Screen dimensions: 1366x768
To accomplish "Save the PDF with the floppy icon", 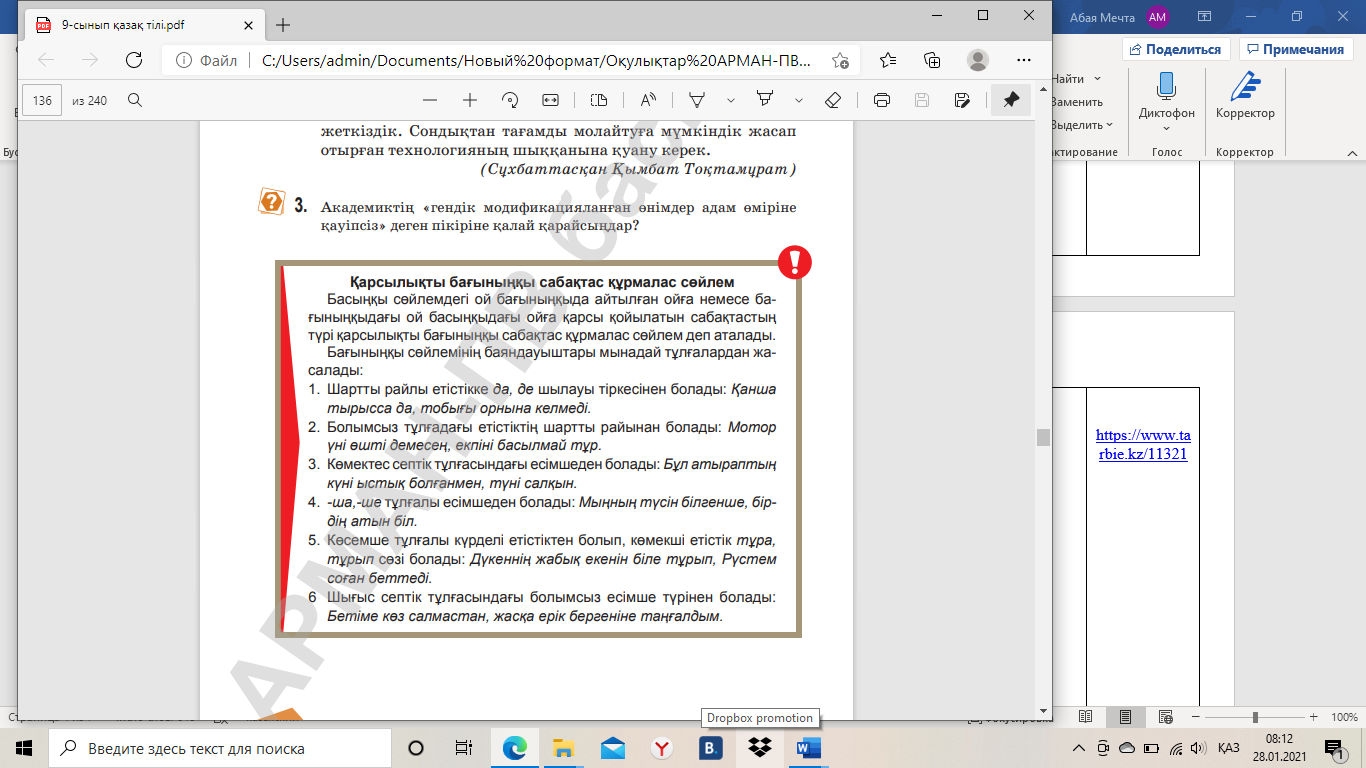I will [x=922, y=100].
